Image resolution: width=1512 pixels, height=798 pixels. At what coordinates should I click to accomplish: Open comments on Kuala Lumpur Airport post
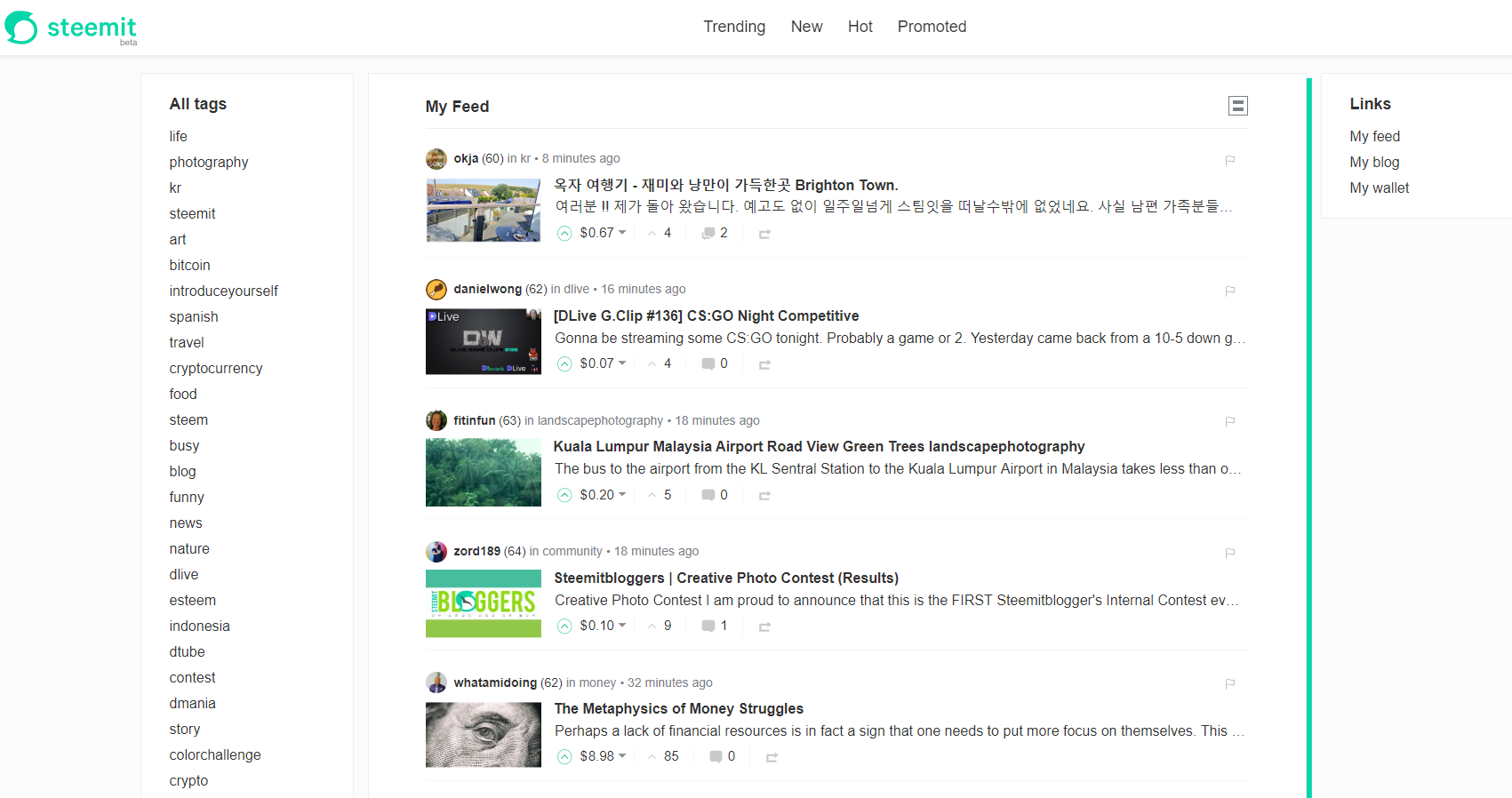pyautogui.click(x=715, y=495)
